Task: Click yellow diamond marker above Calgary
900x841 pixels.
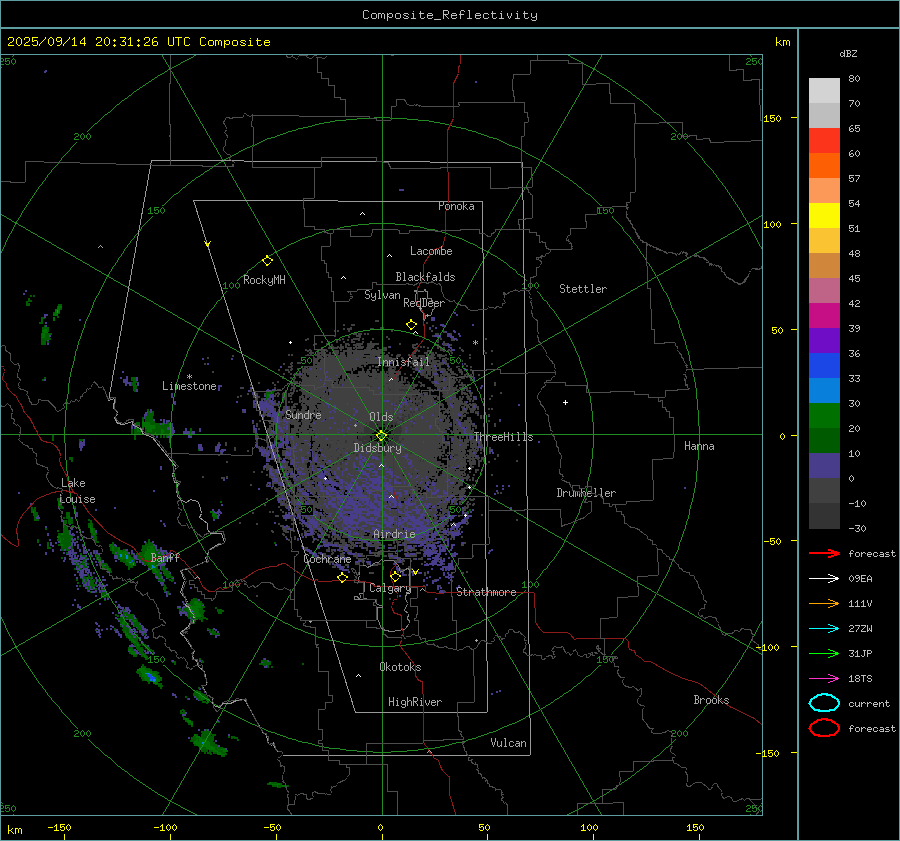Action: pos(395,576)
